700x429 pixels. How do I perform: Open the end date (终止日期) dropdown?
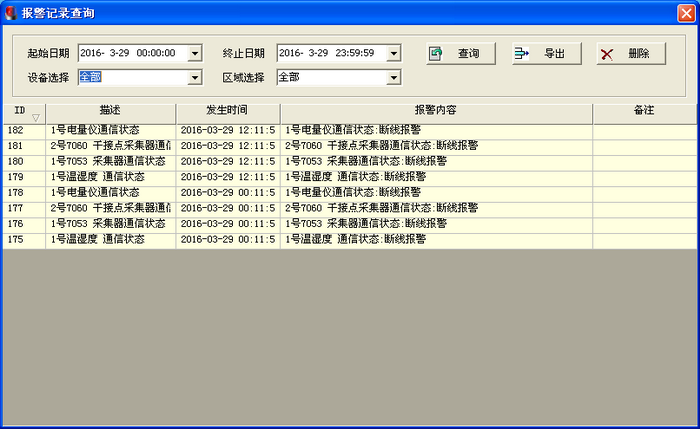pos(394,53)
